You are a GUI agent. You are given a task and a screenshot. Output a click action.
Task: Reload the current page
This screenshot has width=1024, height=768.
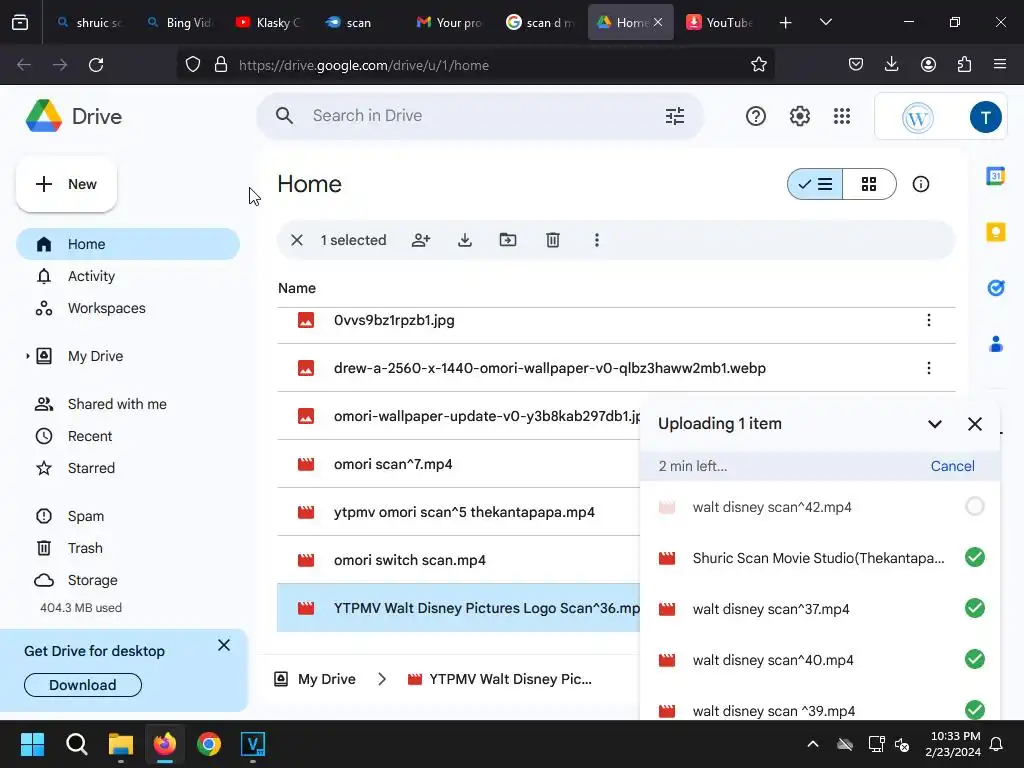(x=96, y=65)
